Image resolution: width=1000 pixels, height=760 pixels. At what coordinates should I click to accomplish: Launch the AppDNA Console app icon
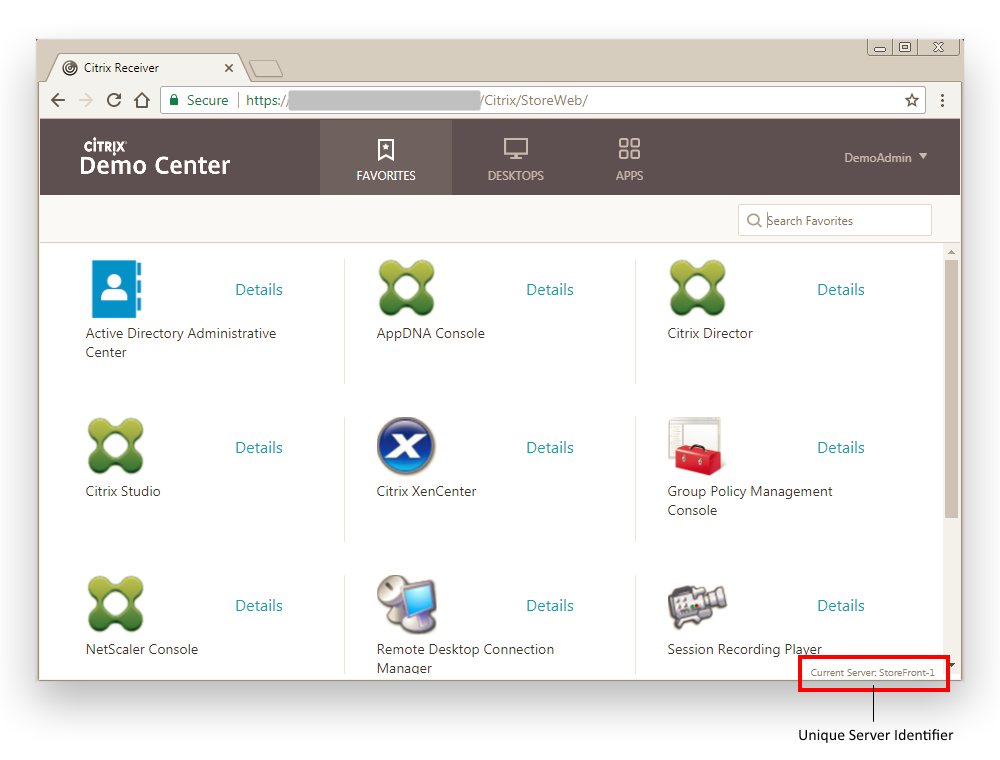[406, 288]
